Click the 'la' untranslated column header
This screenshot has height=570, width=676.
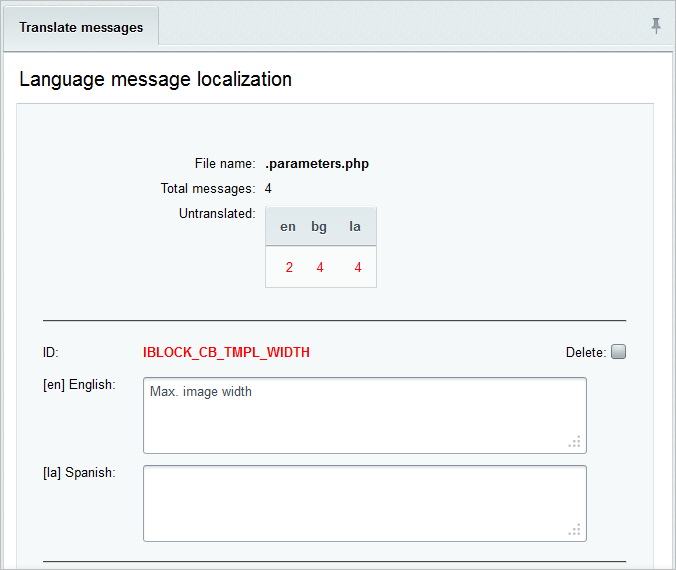[x=355, y=226]
